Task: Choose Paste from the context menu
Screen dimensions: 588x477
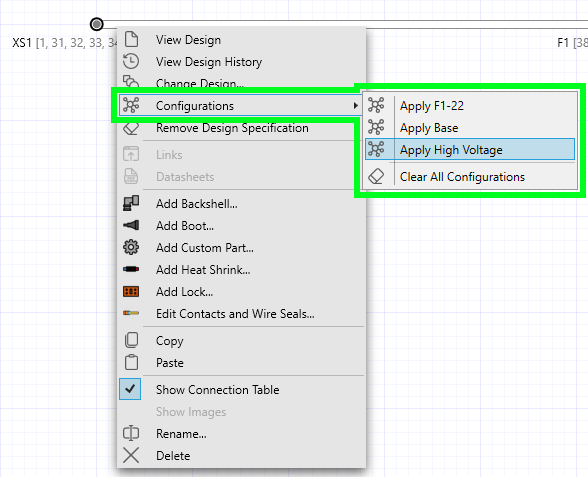Action: (241, 362)
